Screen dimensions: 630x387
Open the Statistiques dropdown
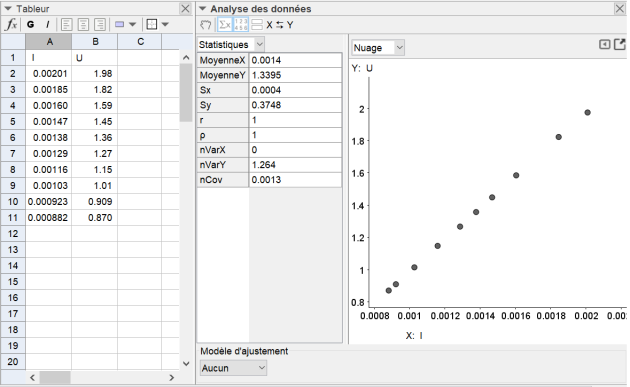(231, 44)
